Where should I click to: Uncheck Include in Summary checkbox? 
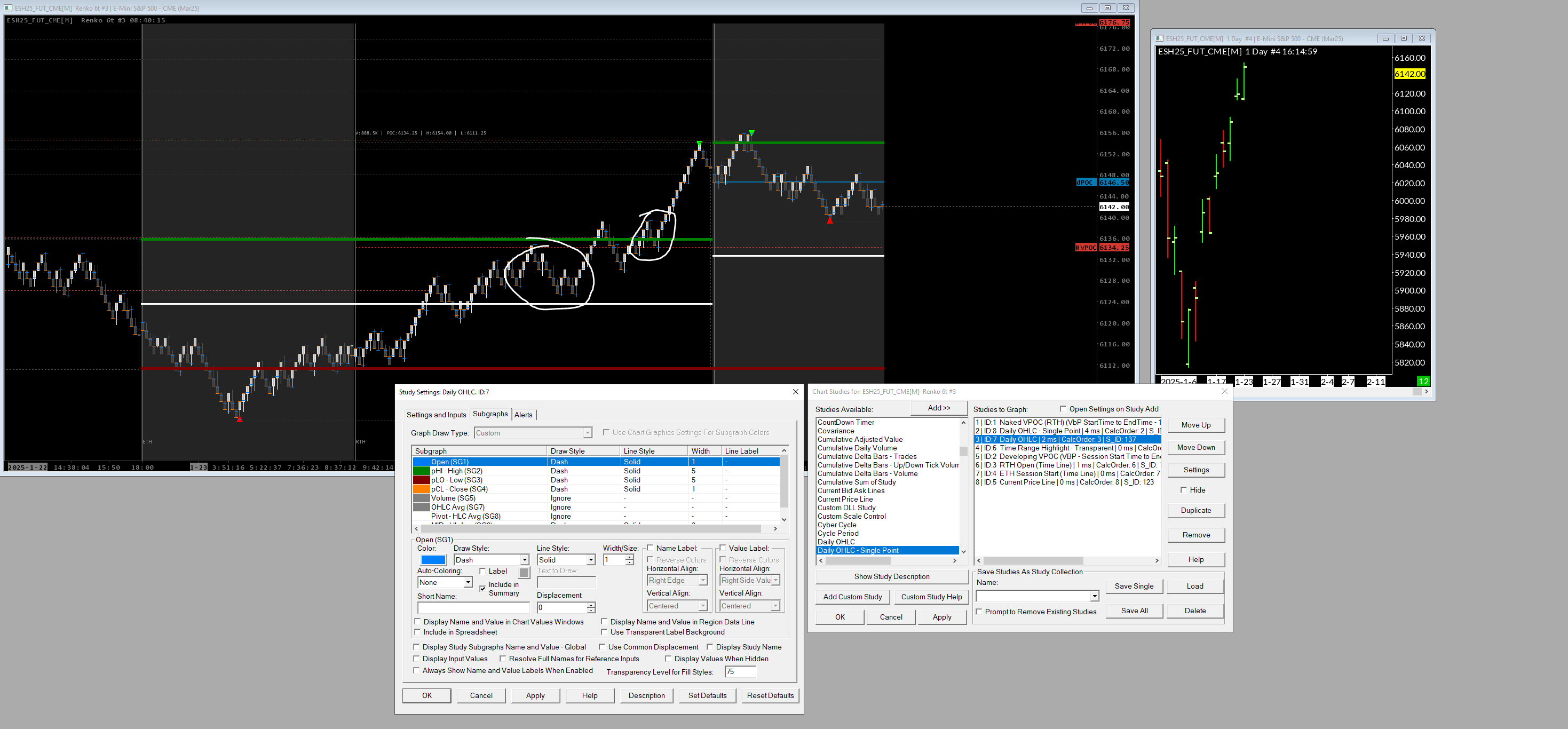(x=482, y=589)
